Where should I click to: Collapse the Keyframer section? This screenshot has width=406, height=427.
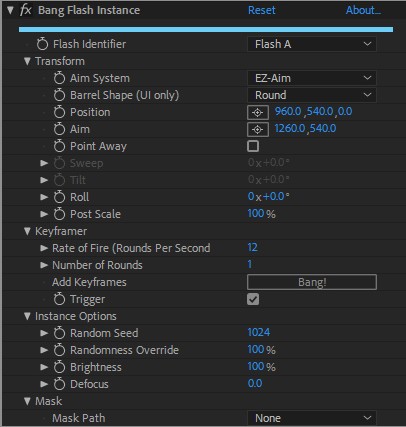28,231
